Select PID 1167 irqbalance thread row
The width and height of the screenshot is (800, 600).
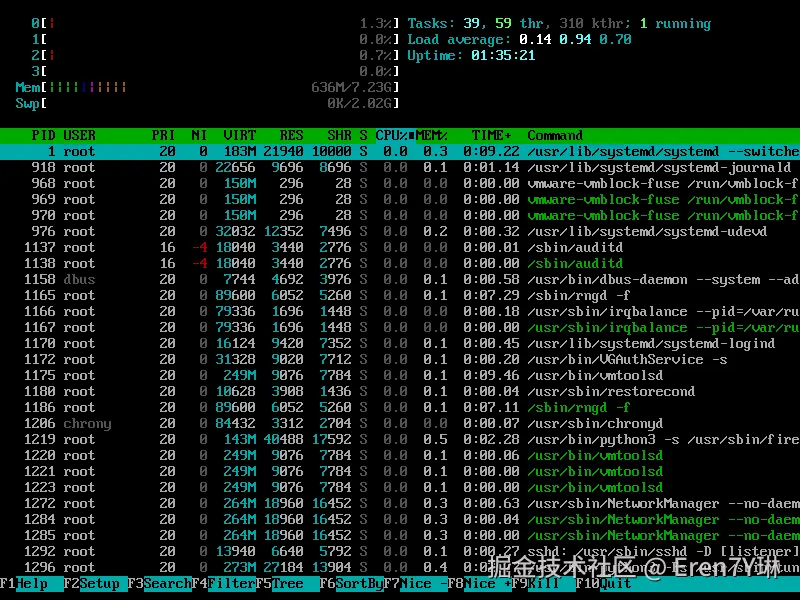point(400,327)
